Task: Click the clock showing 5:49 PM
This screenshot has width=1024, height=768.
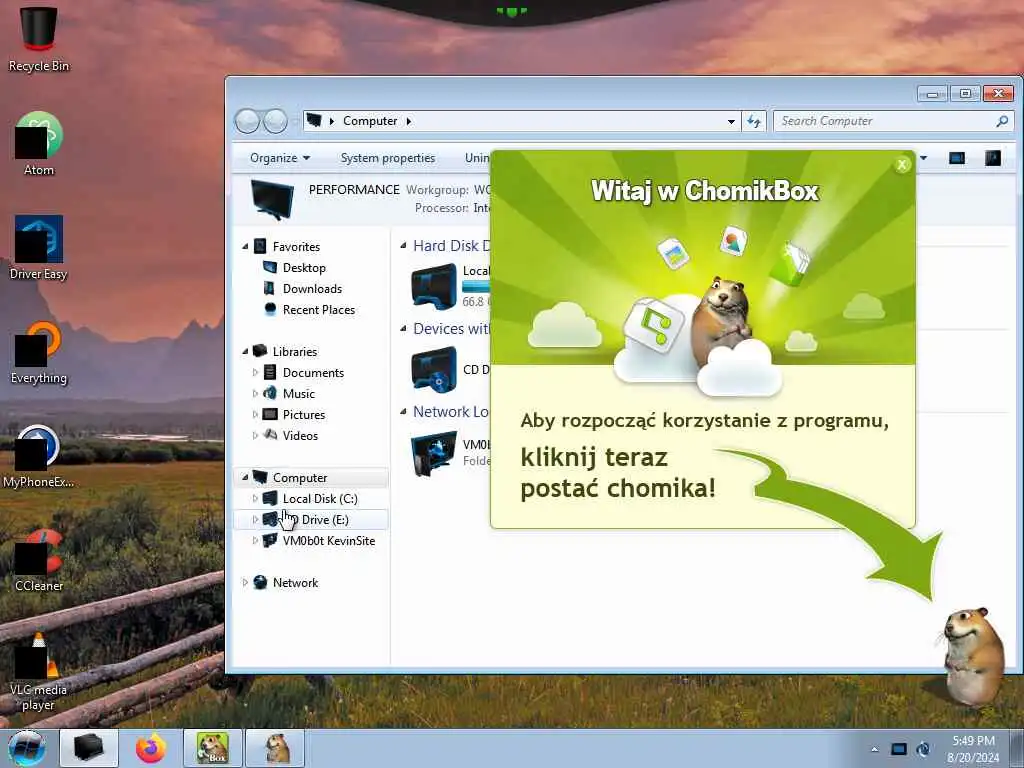Action: pyautogui.click(x=973, y=741)
